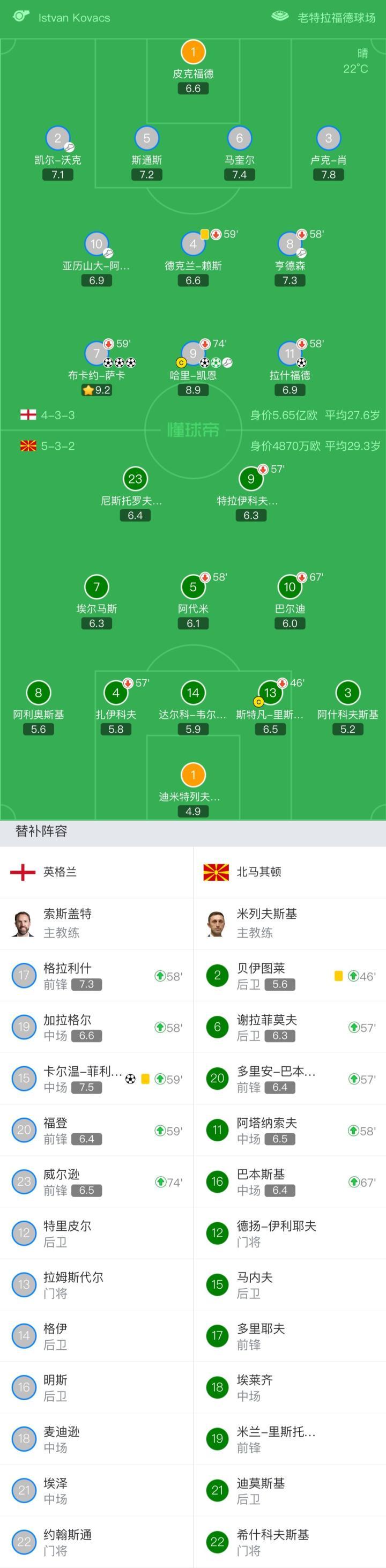Tap North Macedonia flag beside 5-3-2
Image resolution: width=386 pixels, height=1568 pixels.
[x=28, y=446]
